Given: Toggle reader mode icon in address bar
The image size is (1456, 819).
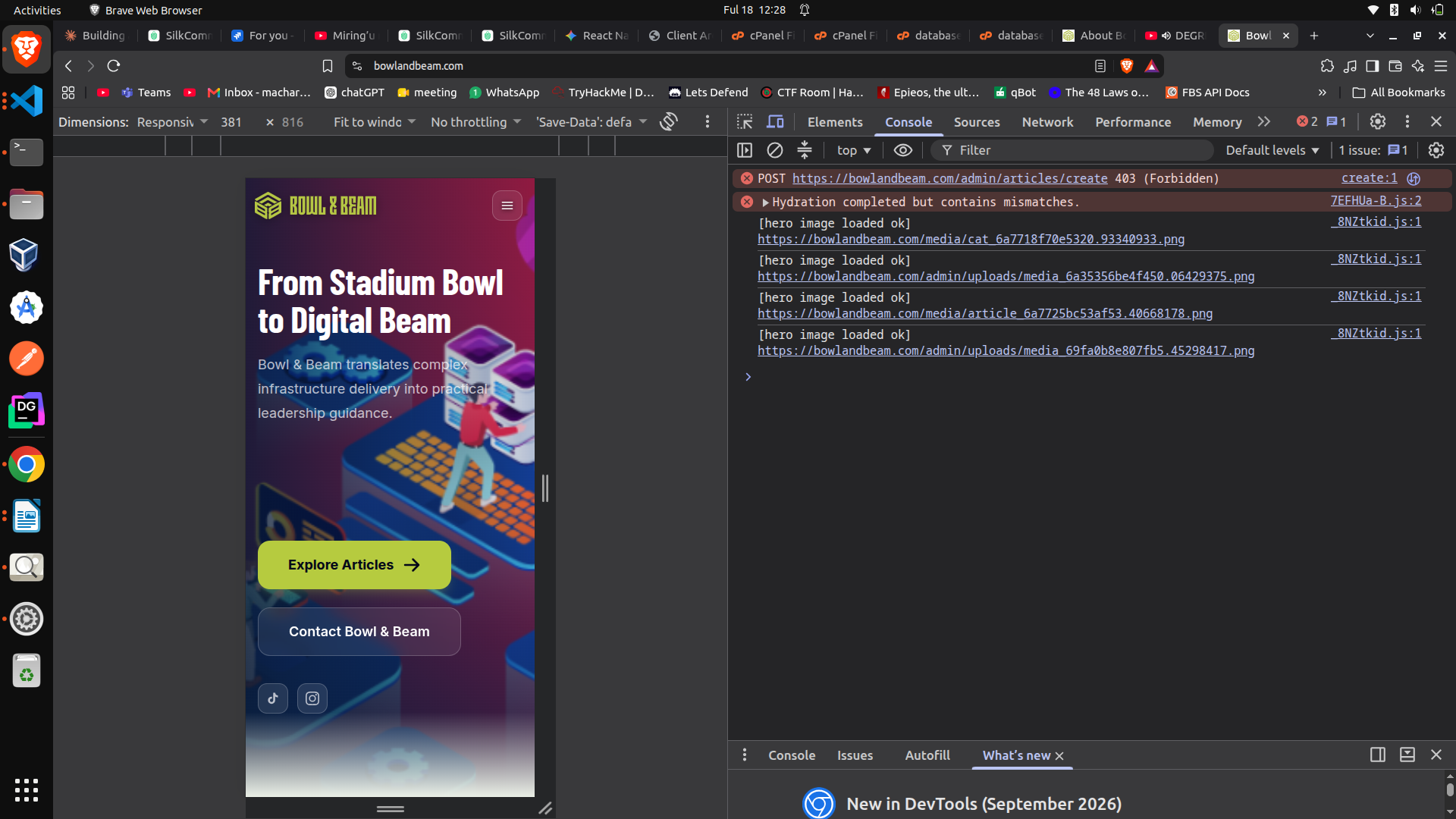Looking at the screenshot, I should click(1100, 66).
